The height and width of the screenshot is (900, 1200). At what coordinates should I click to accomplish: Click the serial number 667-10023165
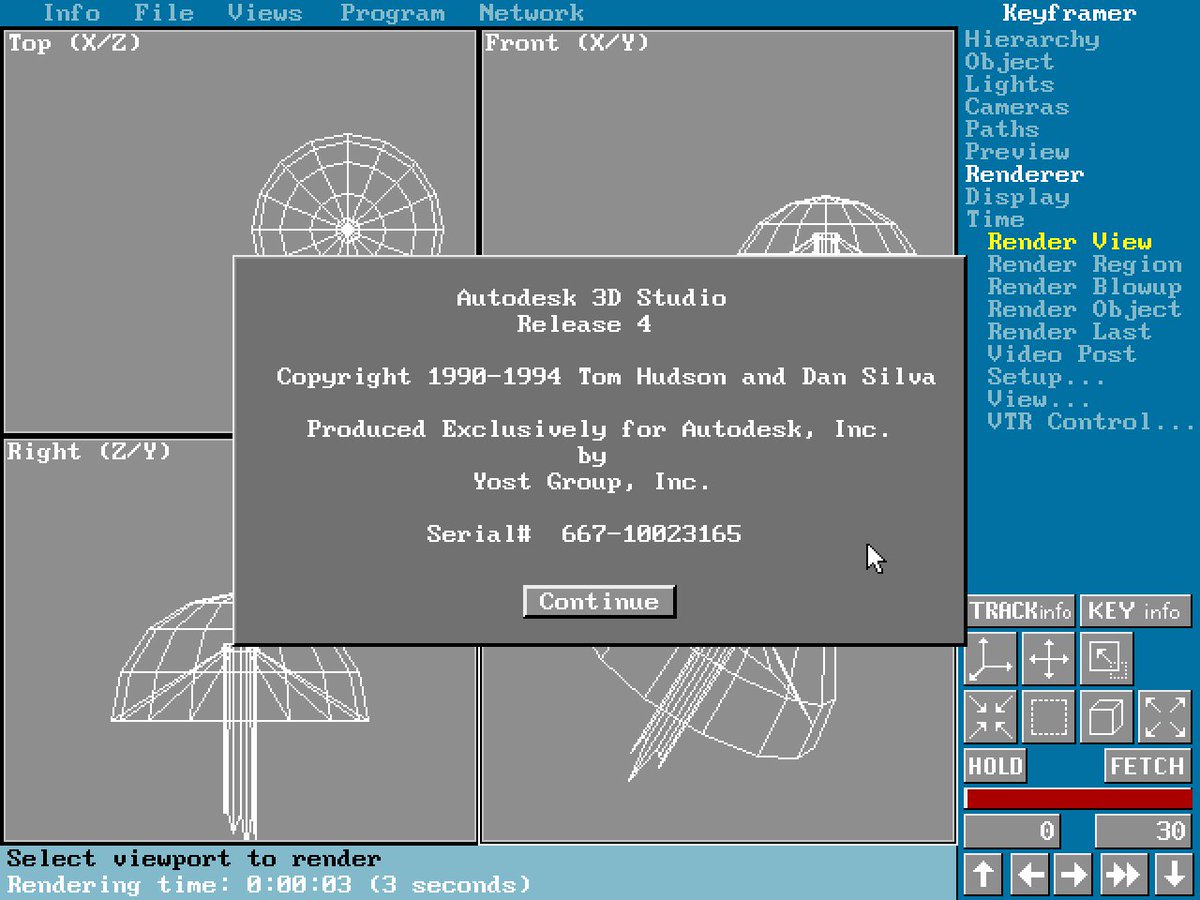[651, 534]
